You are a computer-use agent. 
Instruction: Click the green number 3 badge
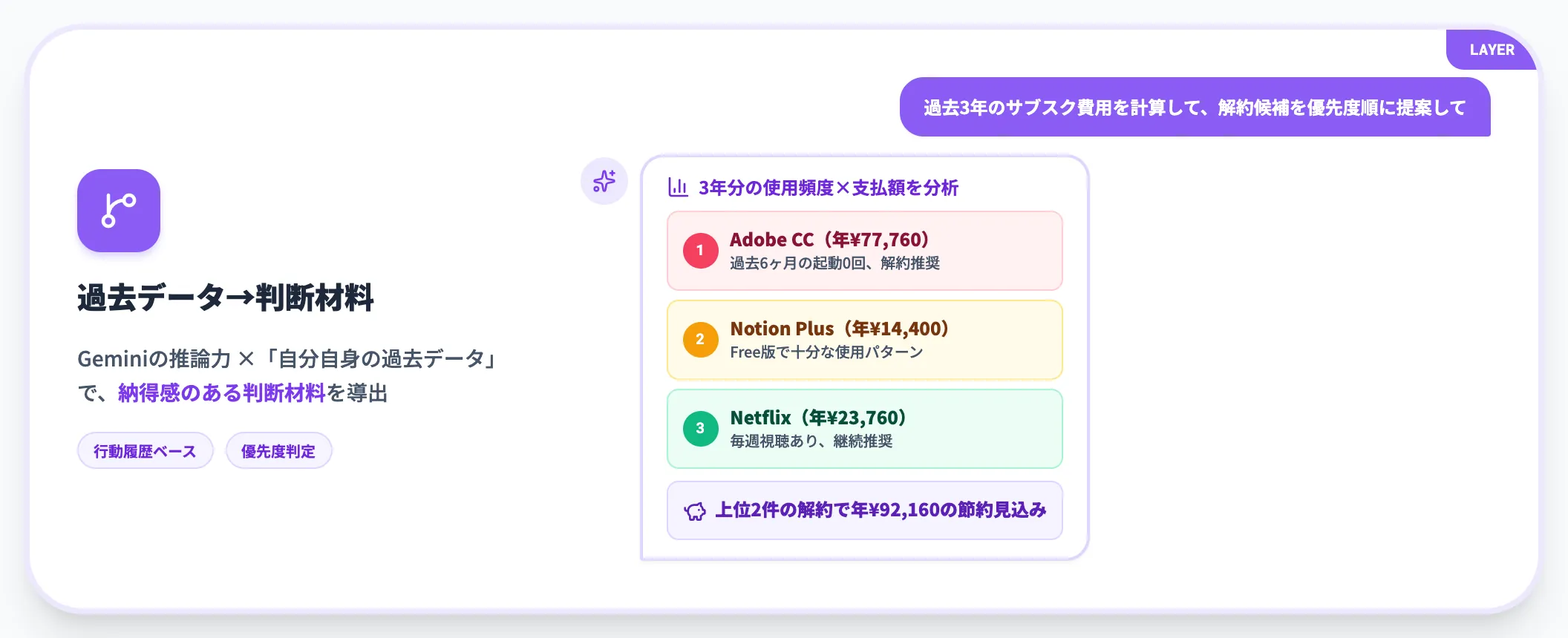700,429
